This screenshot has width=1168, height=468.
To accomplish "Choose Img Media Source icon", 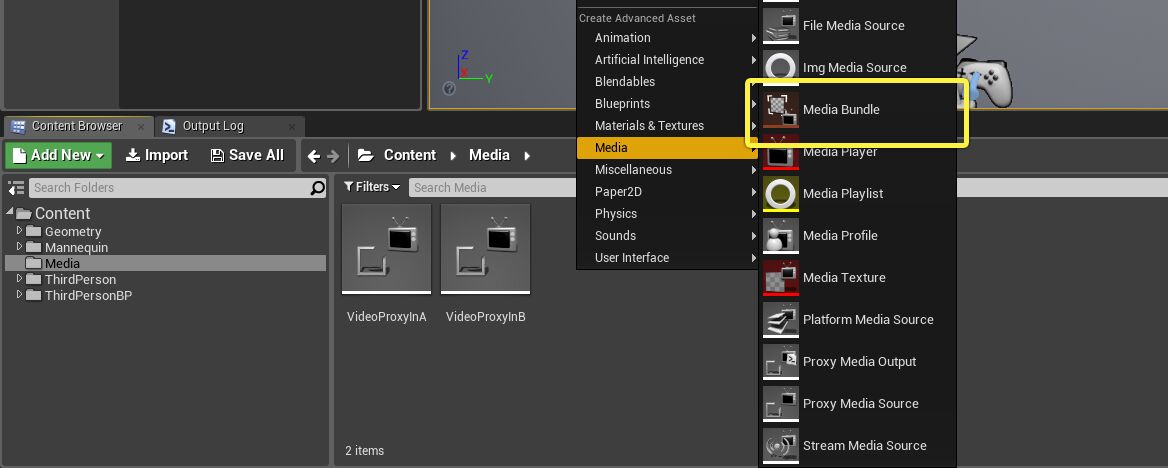I will 781,67.
